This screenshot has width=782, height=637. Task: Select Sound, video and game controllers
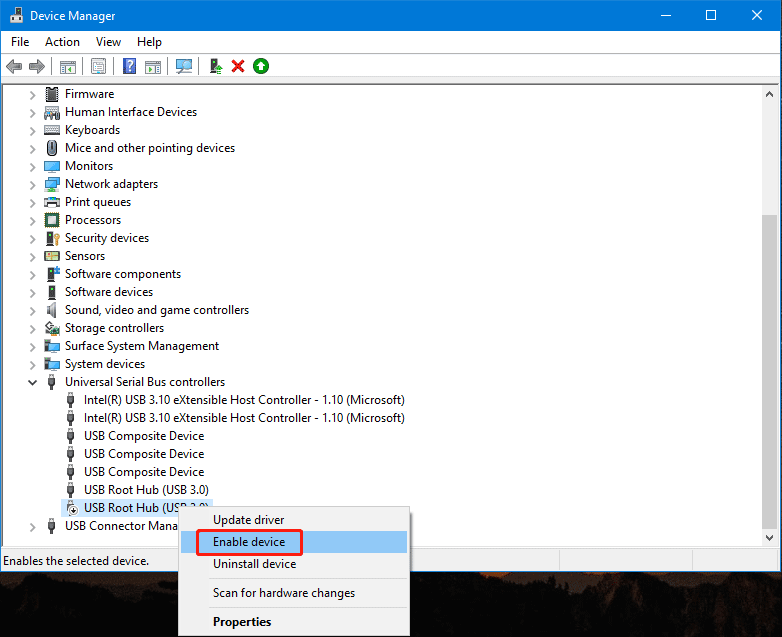click(x=157, y=310)
